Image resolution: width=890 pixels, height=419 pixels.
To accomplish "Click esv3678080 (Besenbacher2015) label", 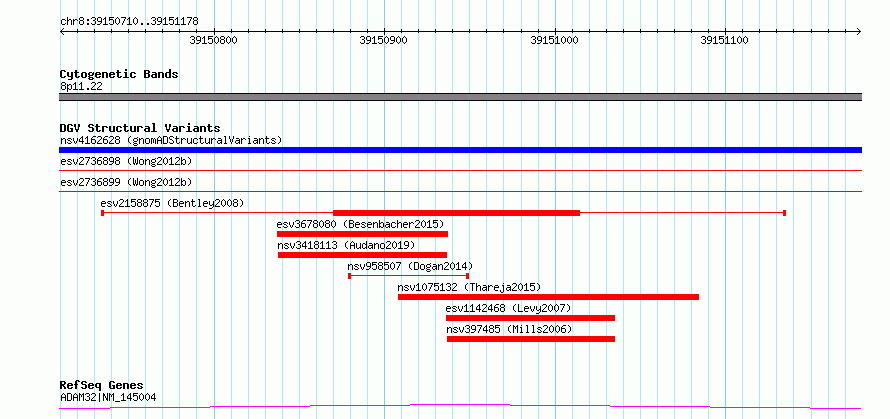I will (360, 224).
